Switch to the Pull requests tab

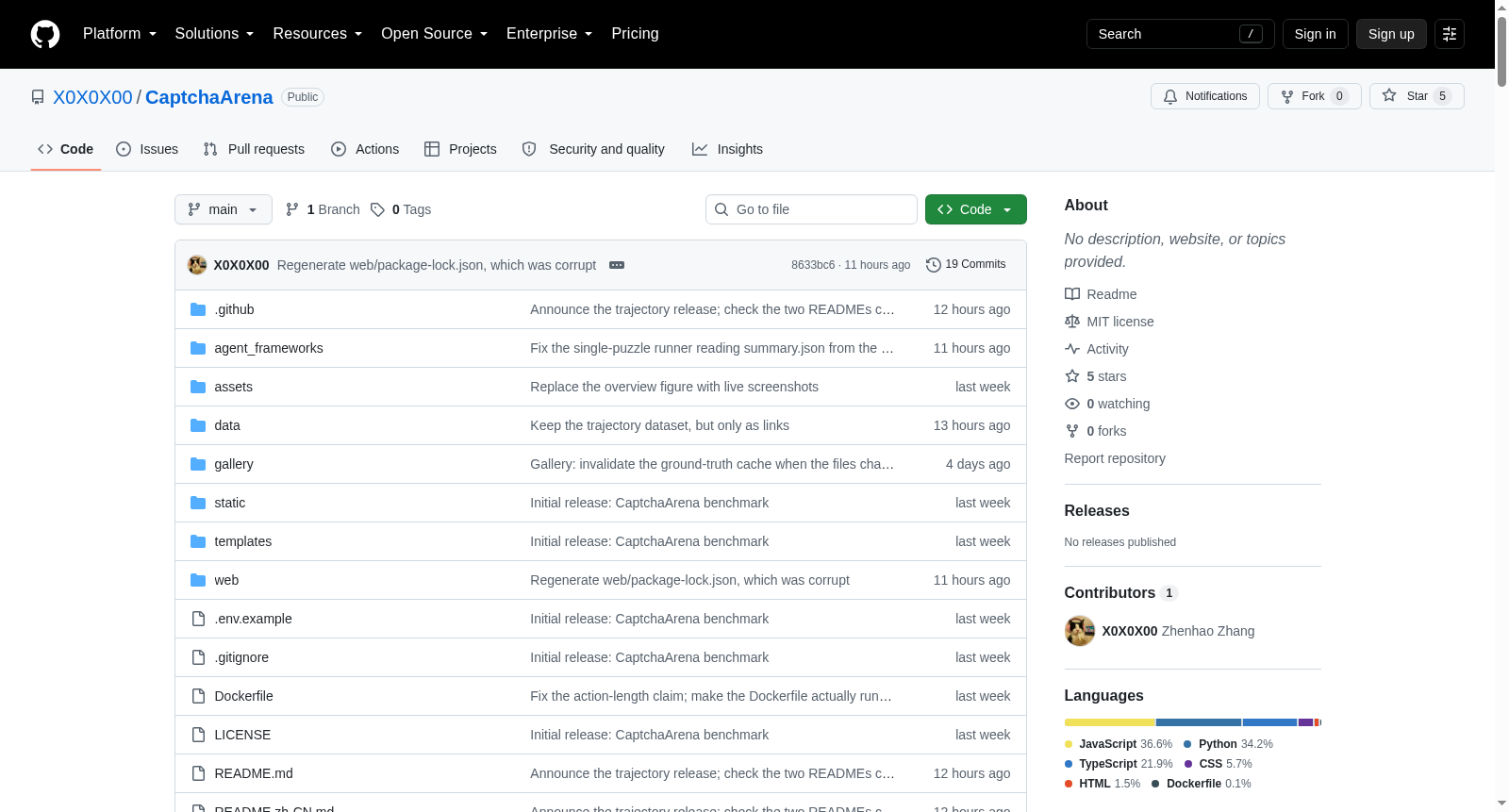254,149
